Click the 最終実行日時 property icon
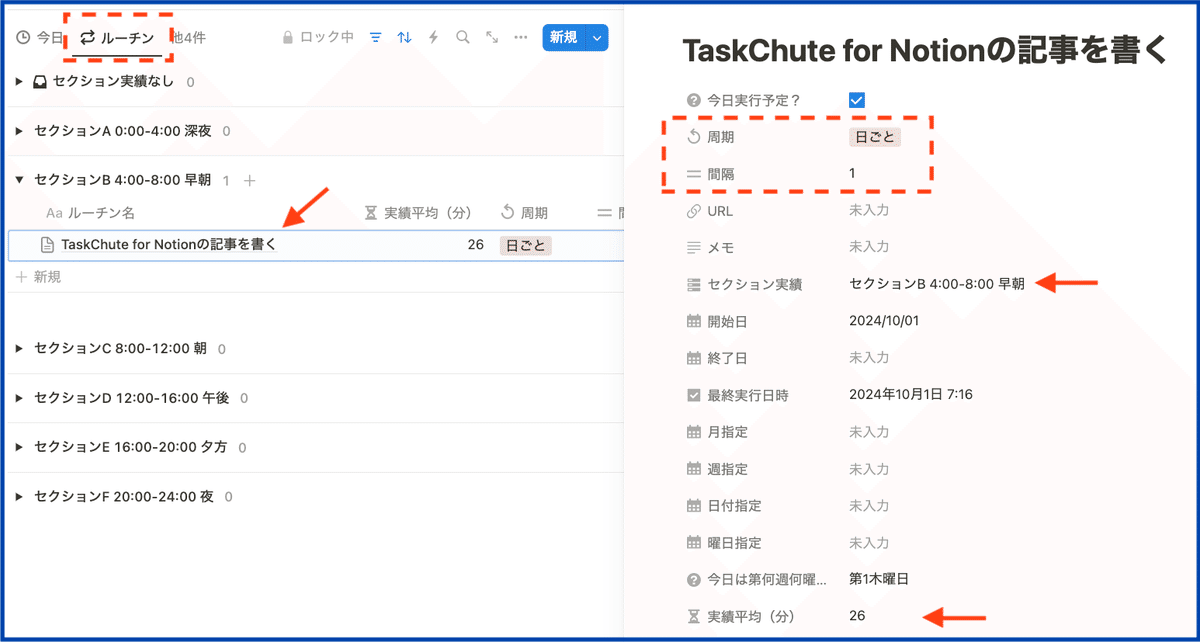 click(x=694, y=395)
